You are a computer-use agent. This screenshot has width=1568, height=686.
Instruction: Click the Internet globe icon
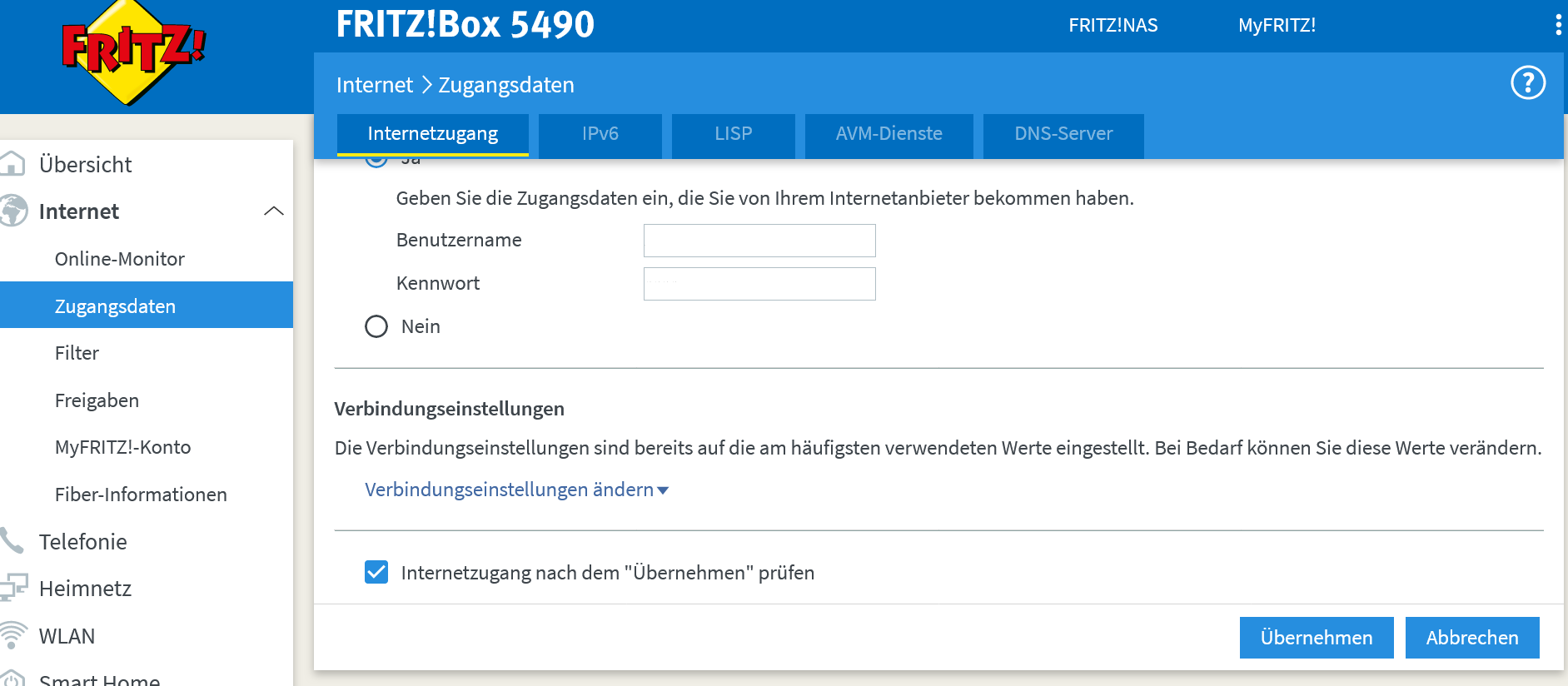pos(12,211)
